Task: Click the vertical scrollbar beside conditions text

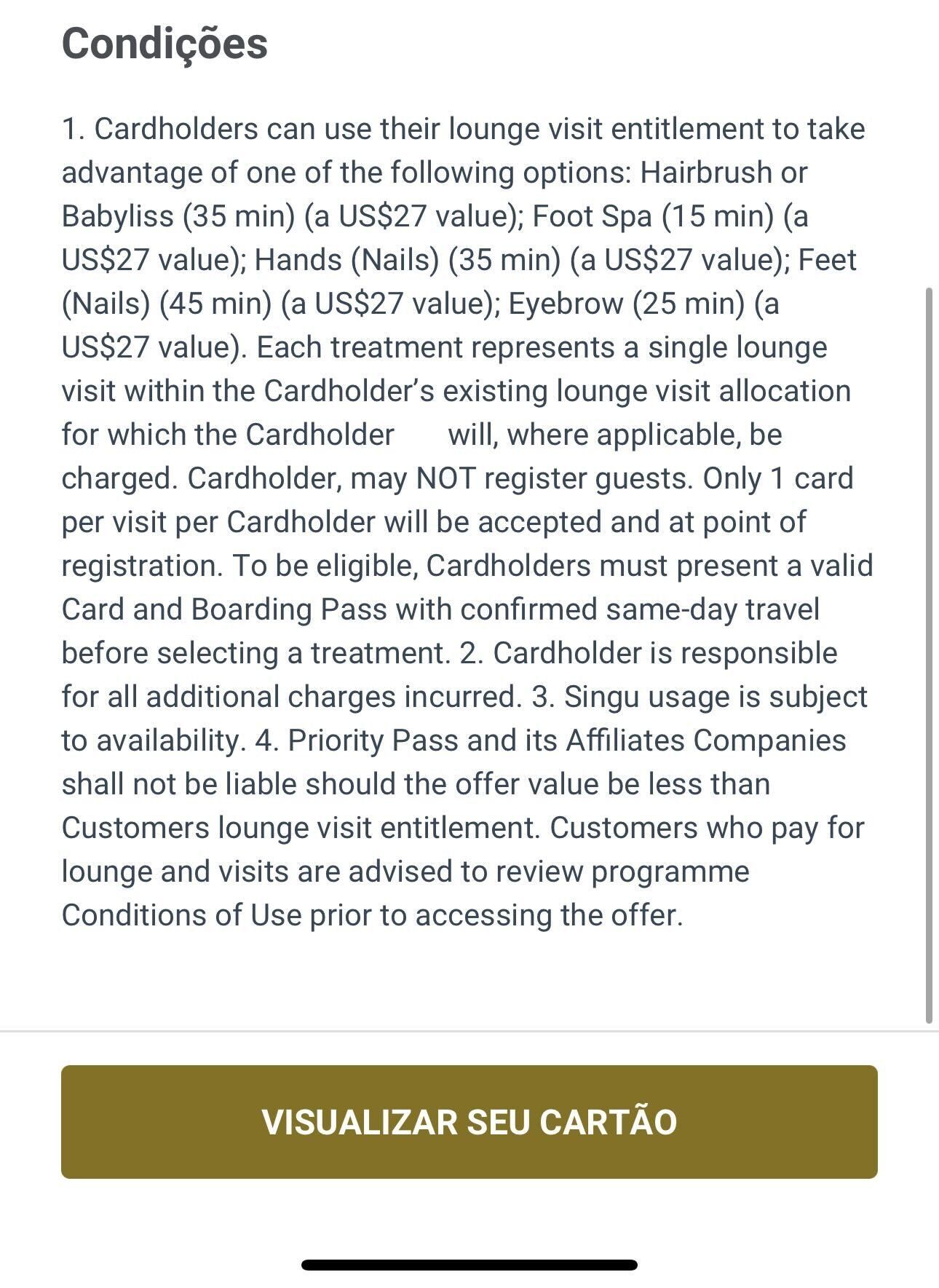Action: tap(928, 655)
